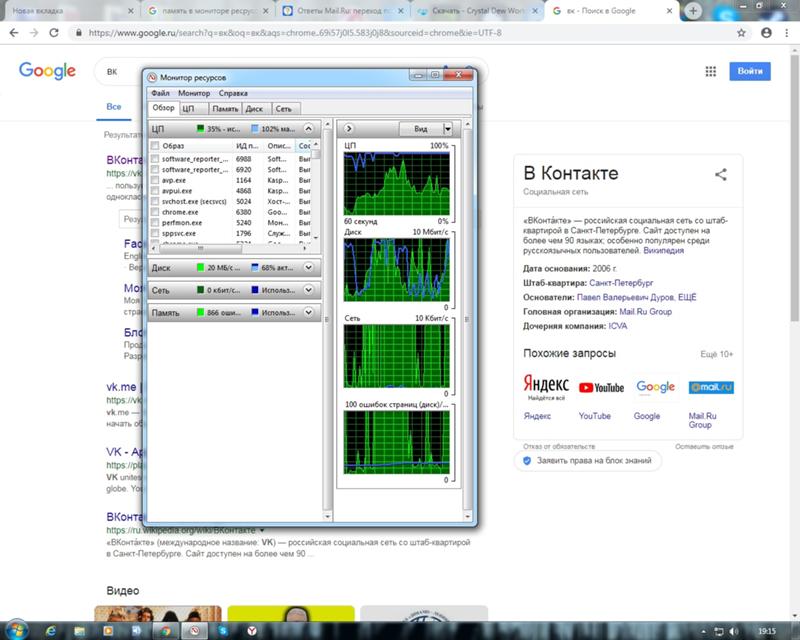This screenshot has width=800, height=640.
Task: Expand the Память section chevron
Action: [308, 312]
